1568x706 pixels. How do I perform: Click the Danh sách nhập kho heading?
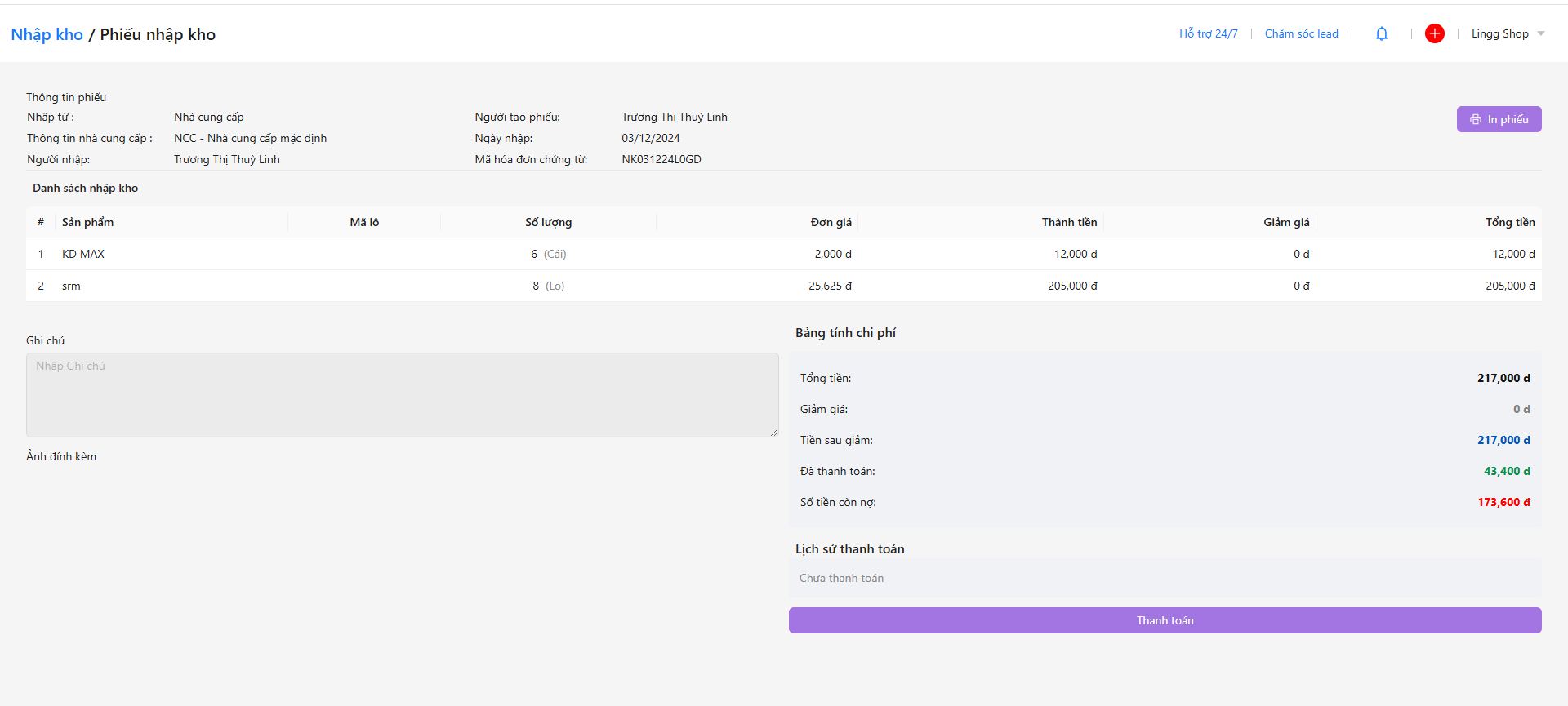point(86,188)
